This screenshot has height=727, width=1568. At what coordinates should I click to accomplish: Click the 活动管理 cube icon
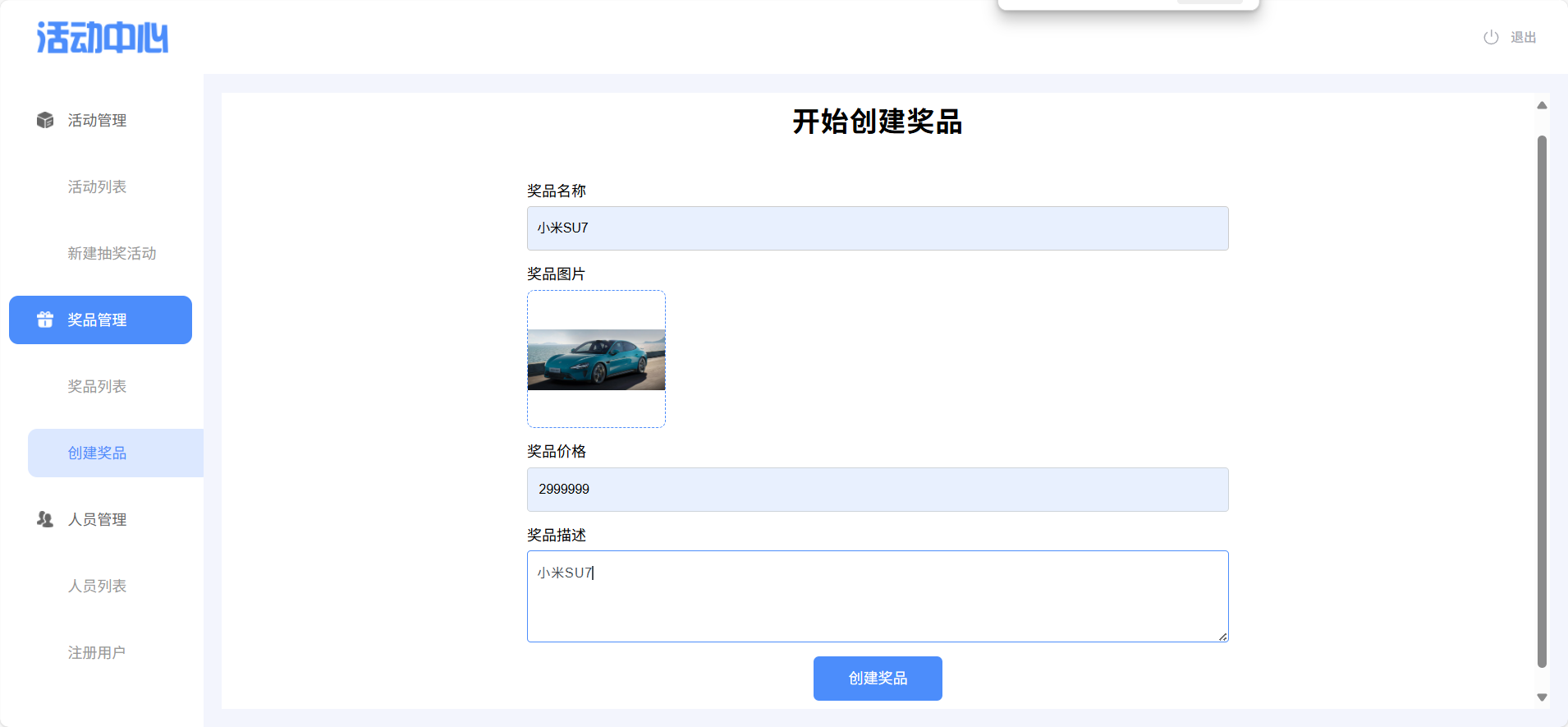(x=45, y=120)
